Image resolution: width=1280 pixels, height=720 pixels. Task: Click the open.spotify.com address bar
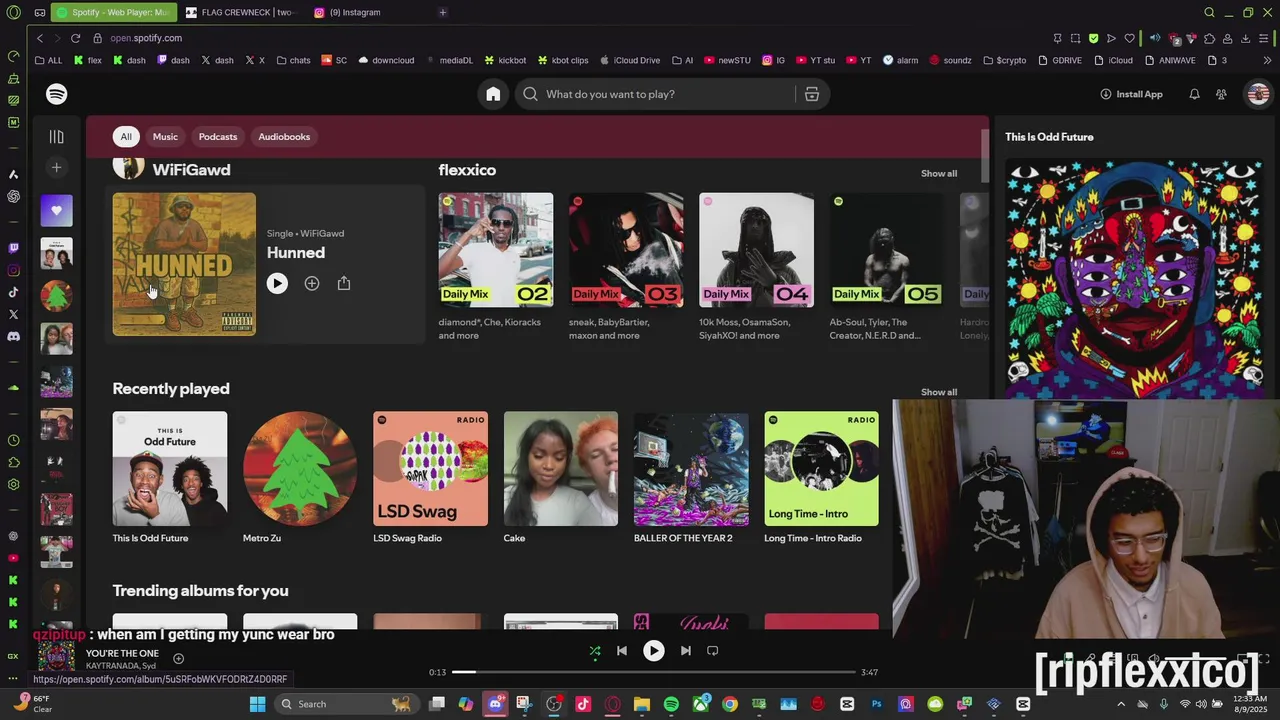[146, 38]
